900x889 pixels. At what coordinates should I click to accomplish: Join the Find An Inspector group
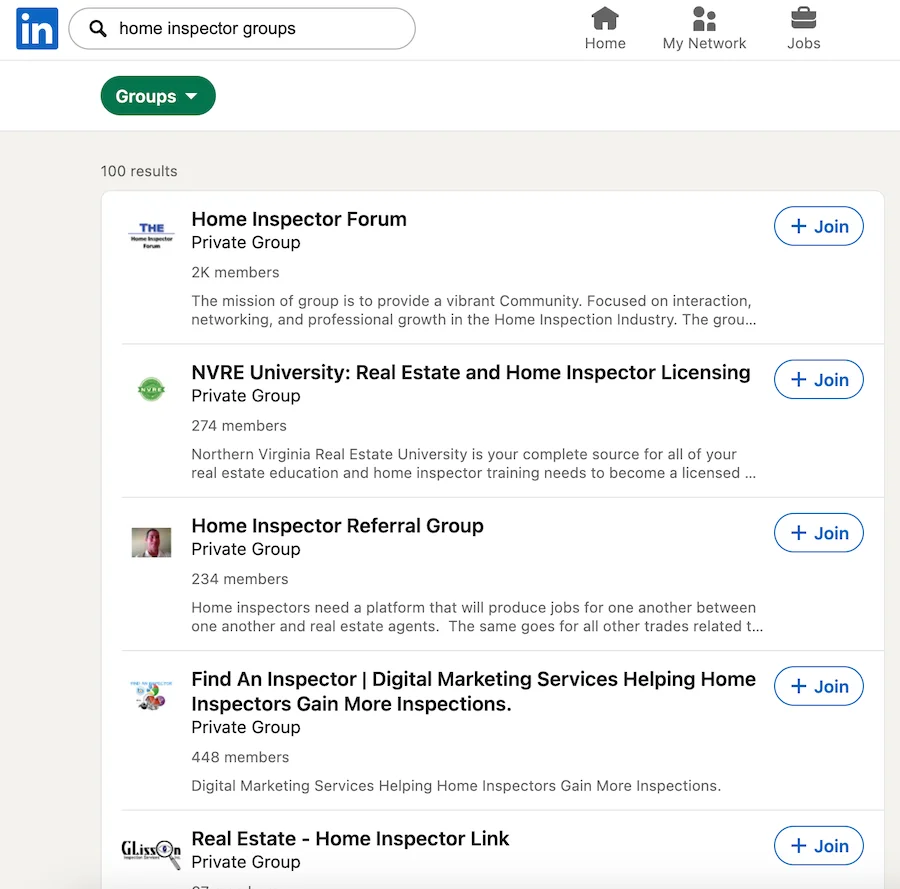click(x=818, y=686)
